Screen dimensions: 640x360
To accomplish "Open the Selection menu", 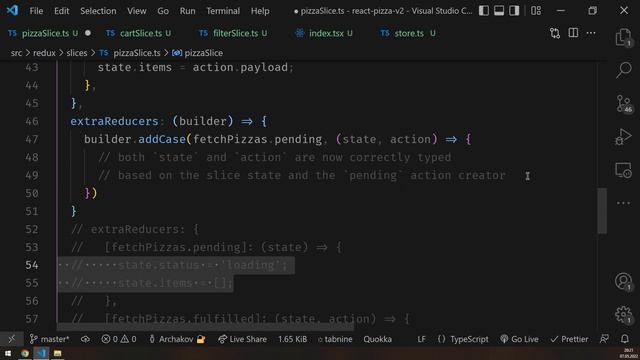I will [x=98, y=11].
